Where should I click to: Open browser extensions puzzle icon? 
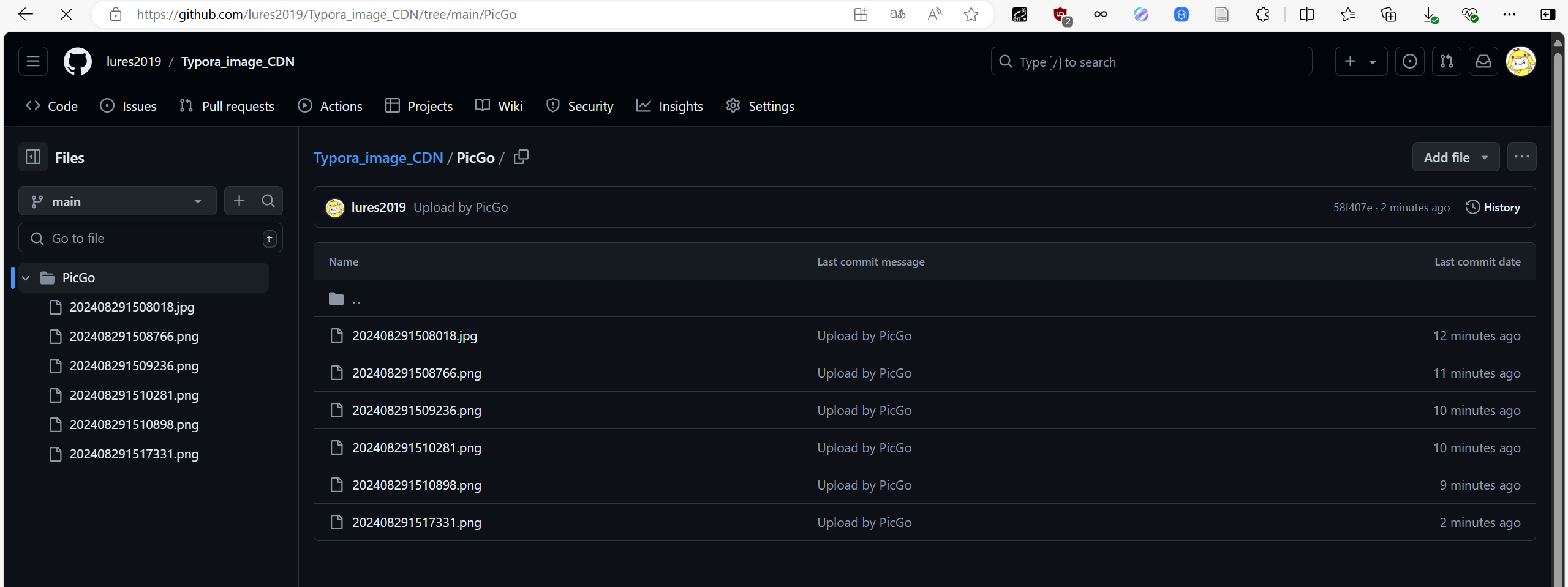[x=1262, y=14]
